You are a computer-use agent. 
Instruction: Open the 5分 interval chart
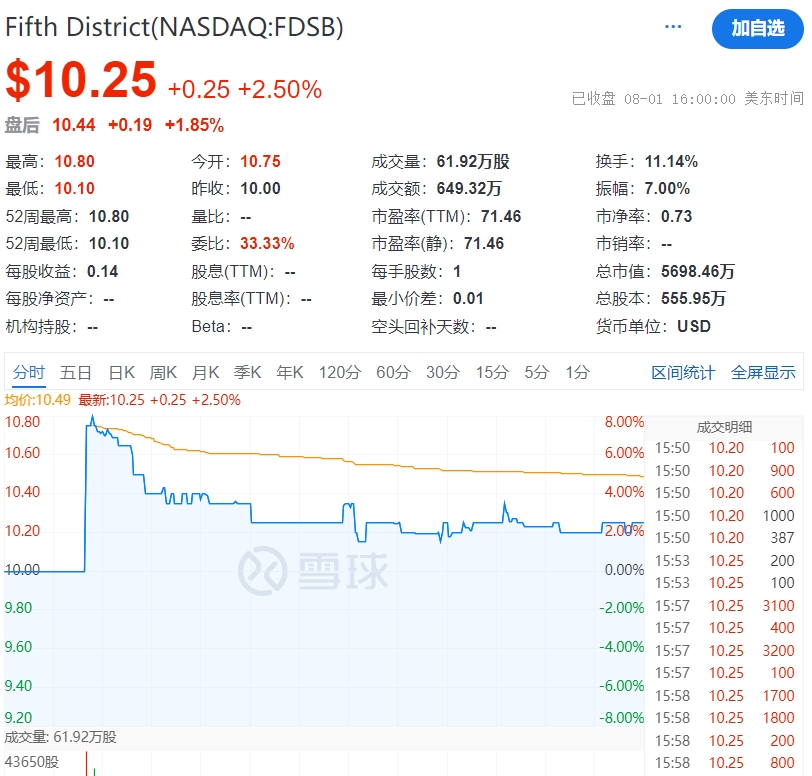[x=536, y=371]
